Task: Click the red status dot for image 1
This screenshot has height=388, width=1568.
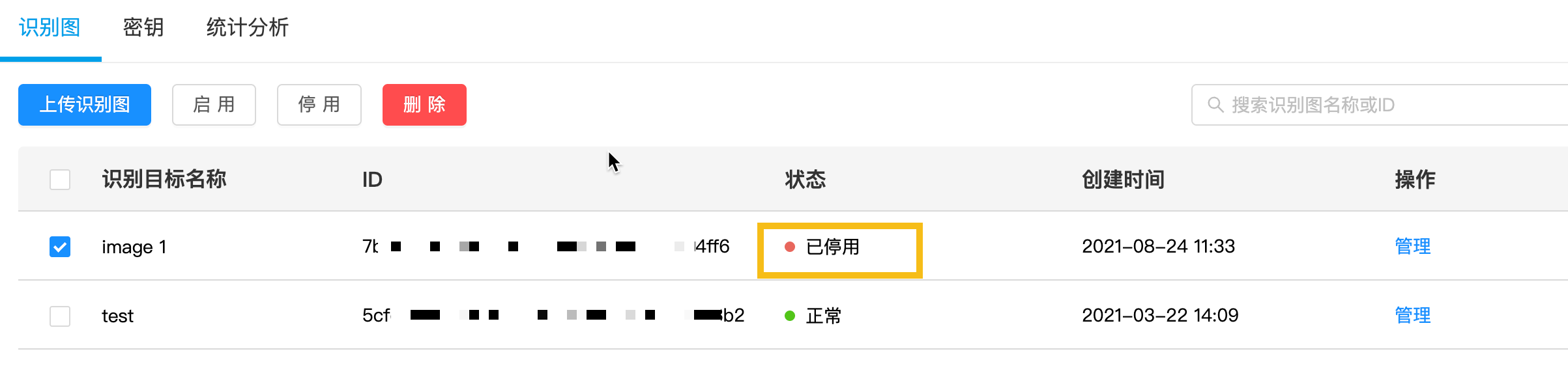Action: (x=790, y=247)
